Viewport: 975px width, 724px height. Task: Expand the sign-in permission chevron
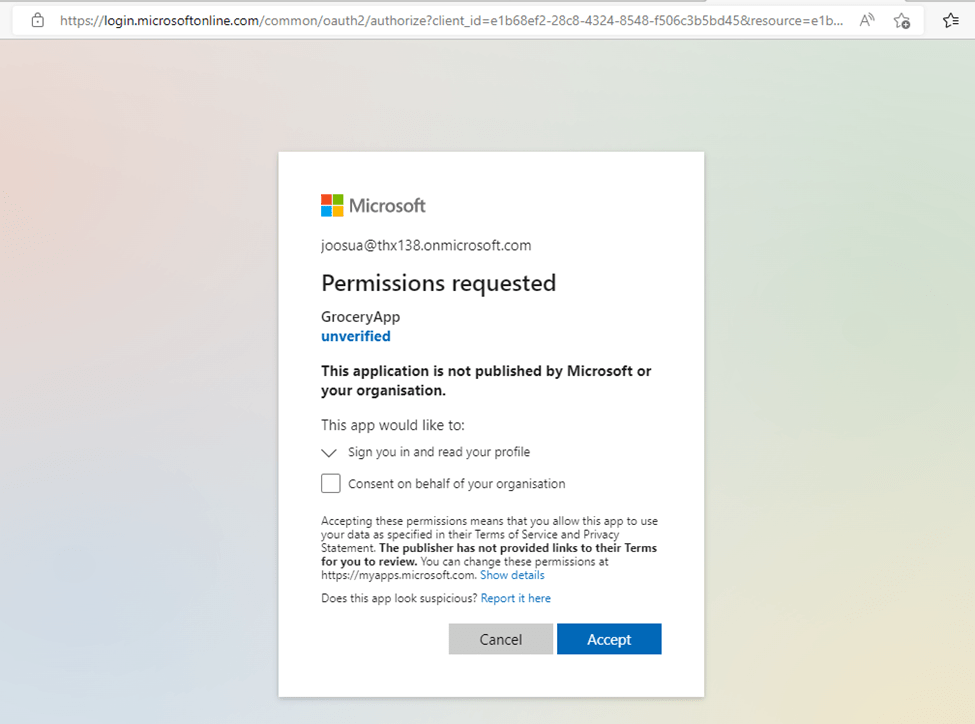click(x=329, y=453)
